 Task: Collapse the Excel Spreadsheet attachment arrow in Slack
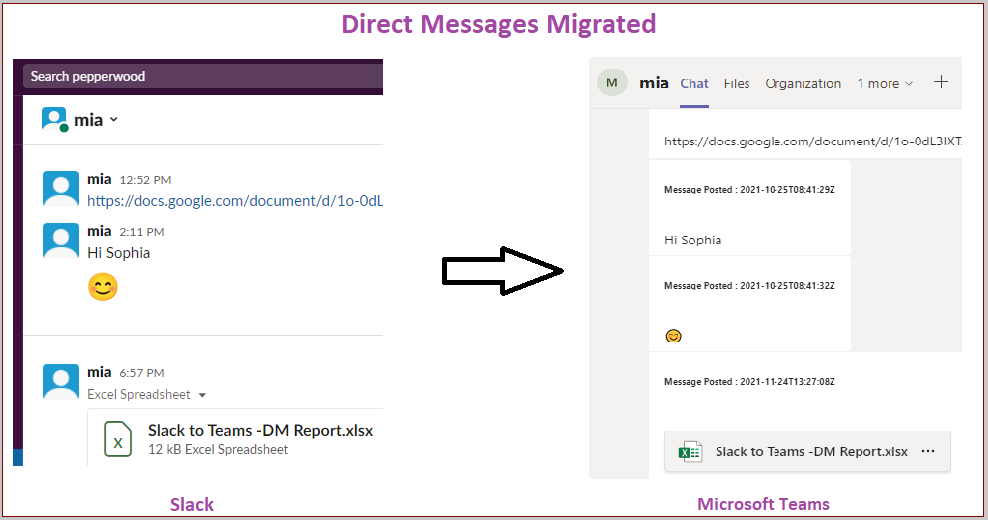tap(202, 395)
